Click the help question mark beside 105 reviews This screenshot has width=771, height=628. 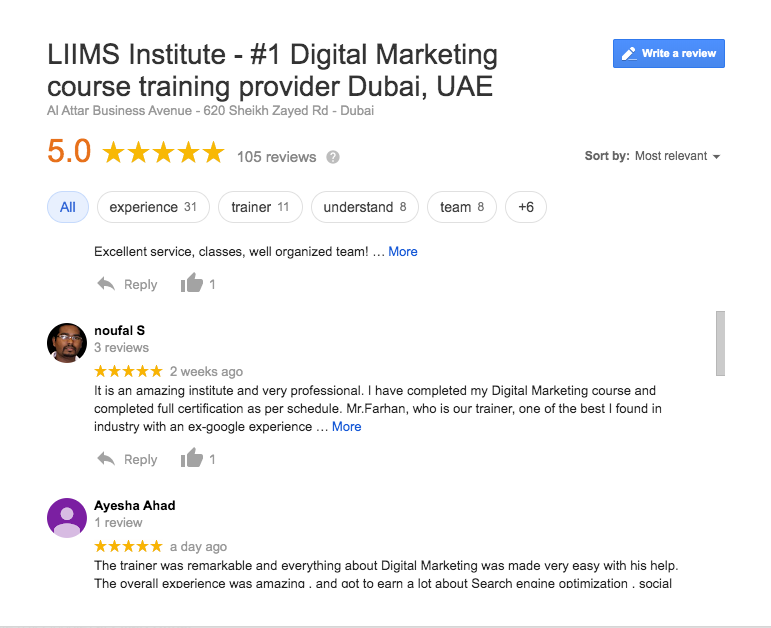(x=333, y=157)
